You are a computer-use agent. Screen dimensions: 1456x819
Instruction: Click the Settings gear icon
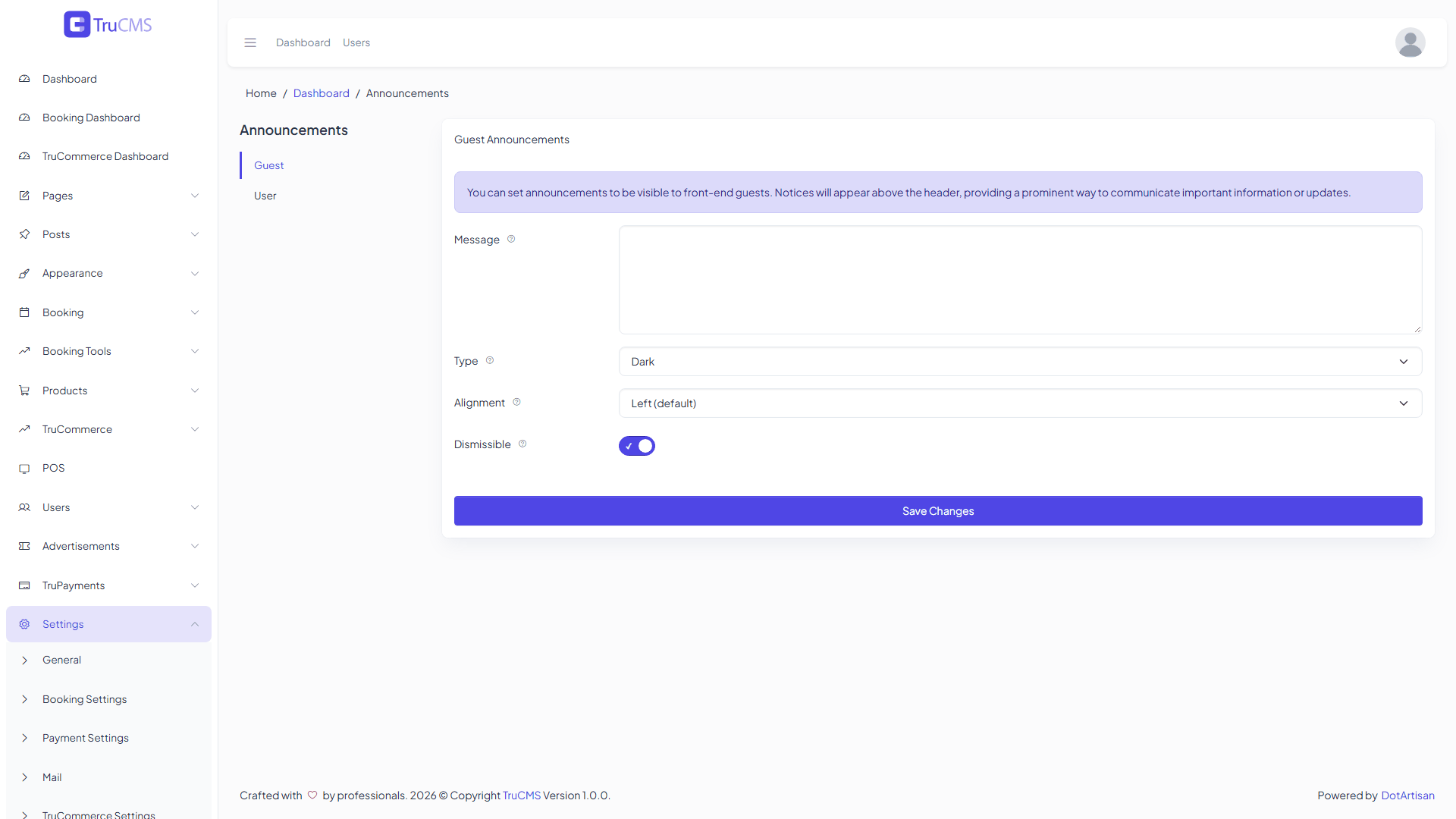tap(24, 624)
